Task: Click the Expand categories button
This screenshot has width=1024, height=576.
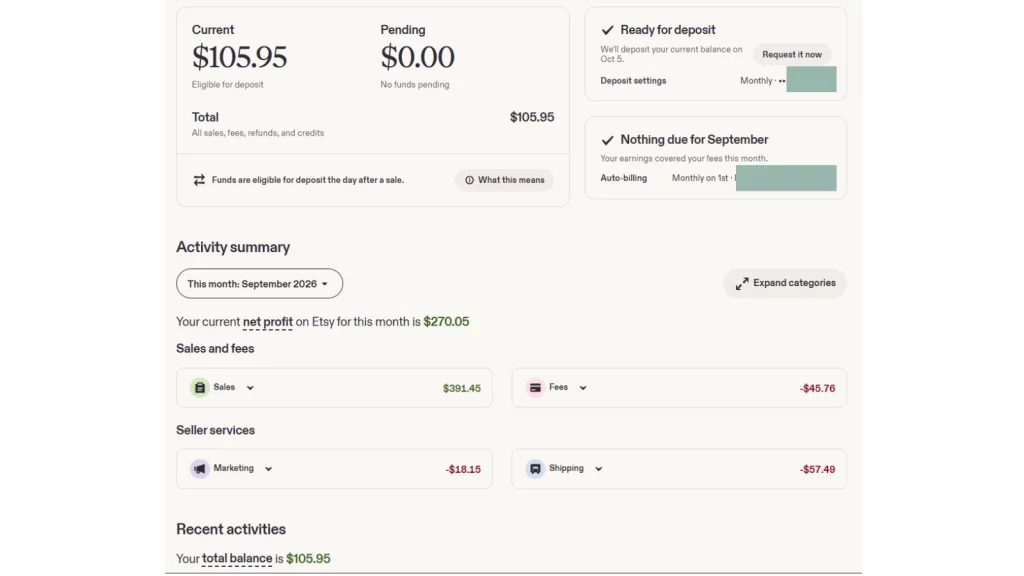Action: point(784,283)
